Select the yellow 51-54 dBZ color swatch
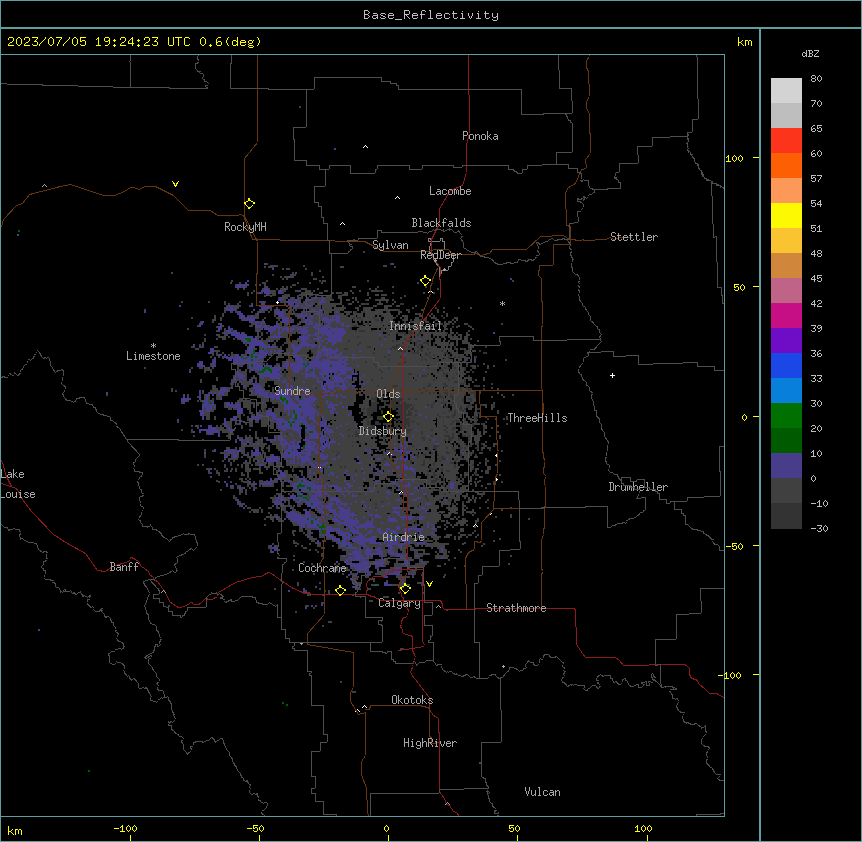Viewport: 862px width, 842px height. (786, 215)
